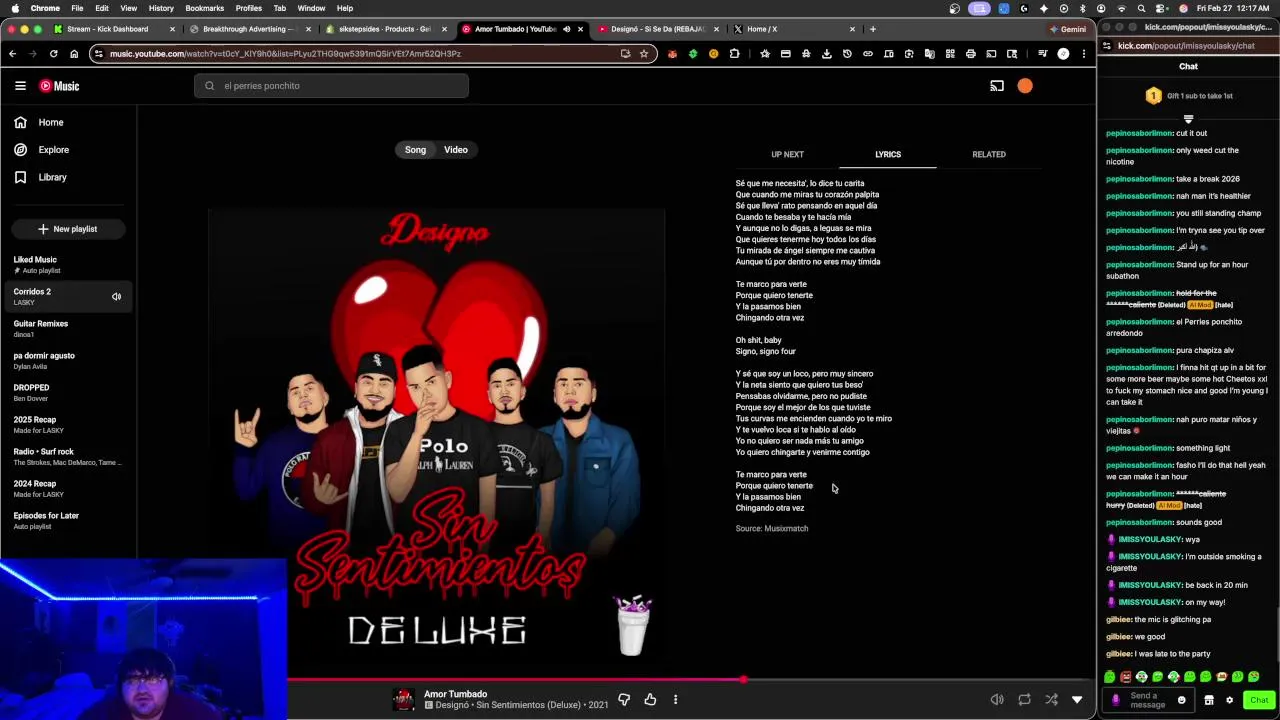Open the 'Radio • Surf rock' playlist

[68, 456]
